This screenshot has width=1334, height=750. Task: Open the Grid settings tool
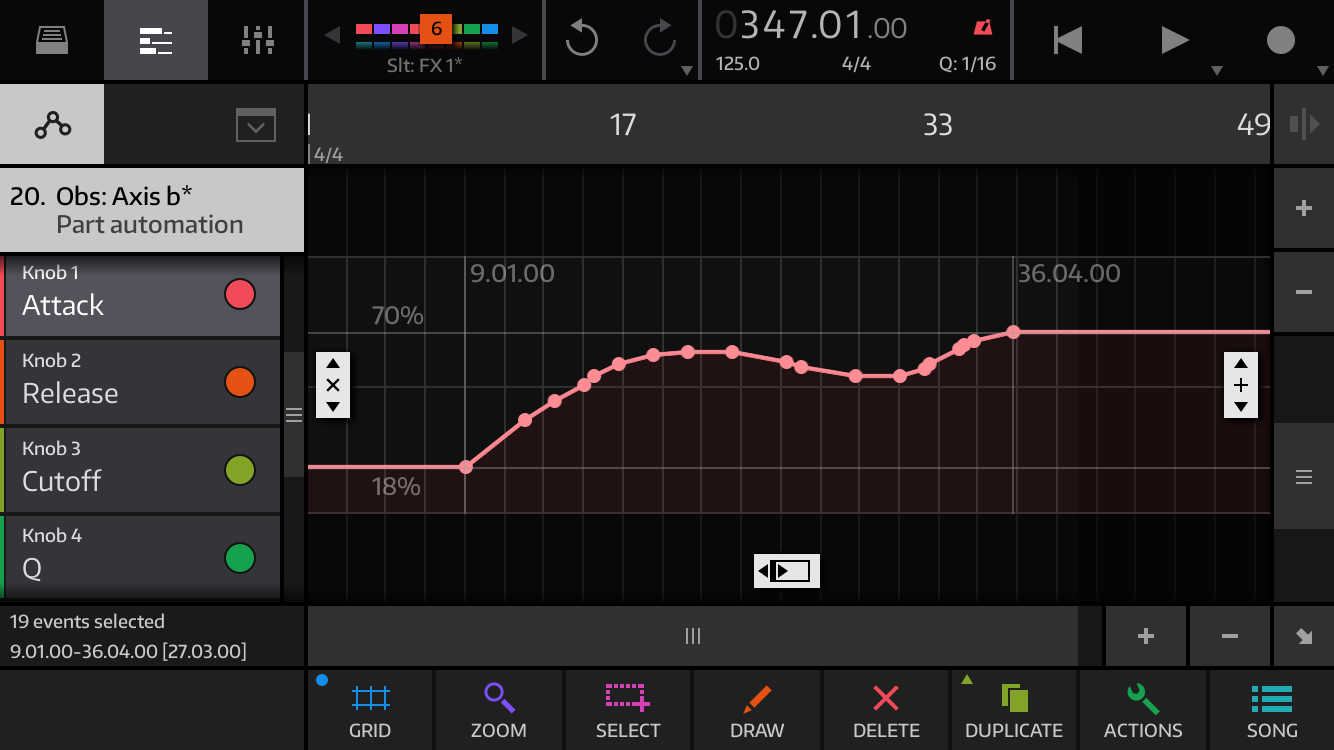coord(370,710)
